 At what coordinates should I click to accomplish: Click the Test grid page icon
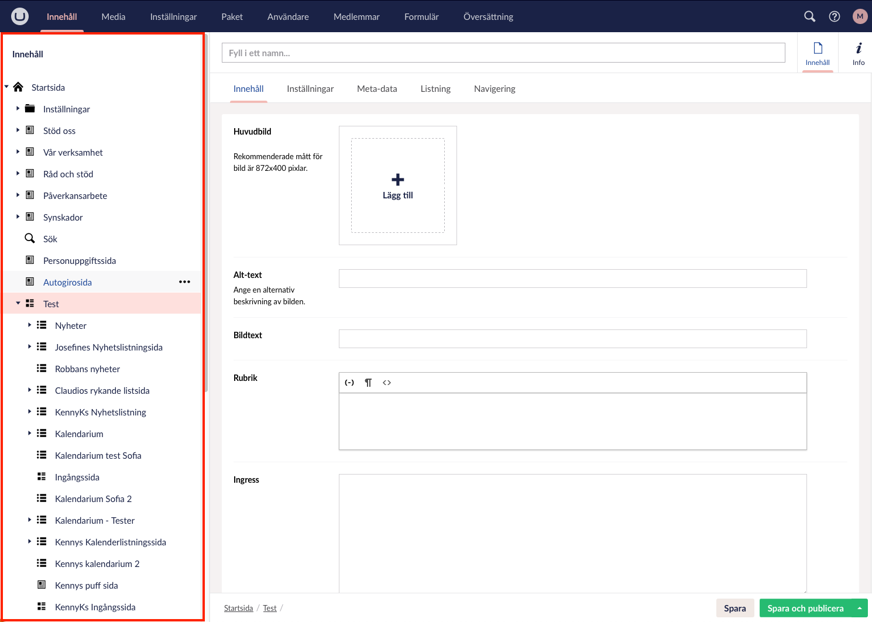coord(30,303)
